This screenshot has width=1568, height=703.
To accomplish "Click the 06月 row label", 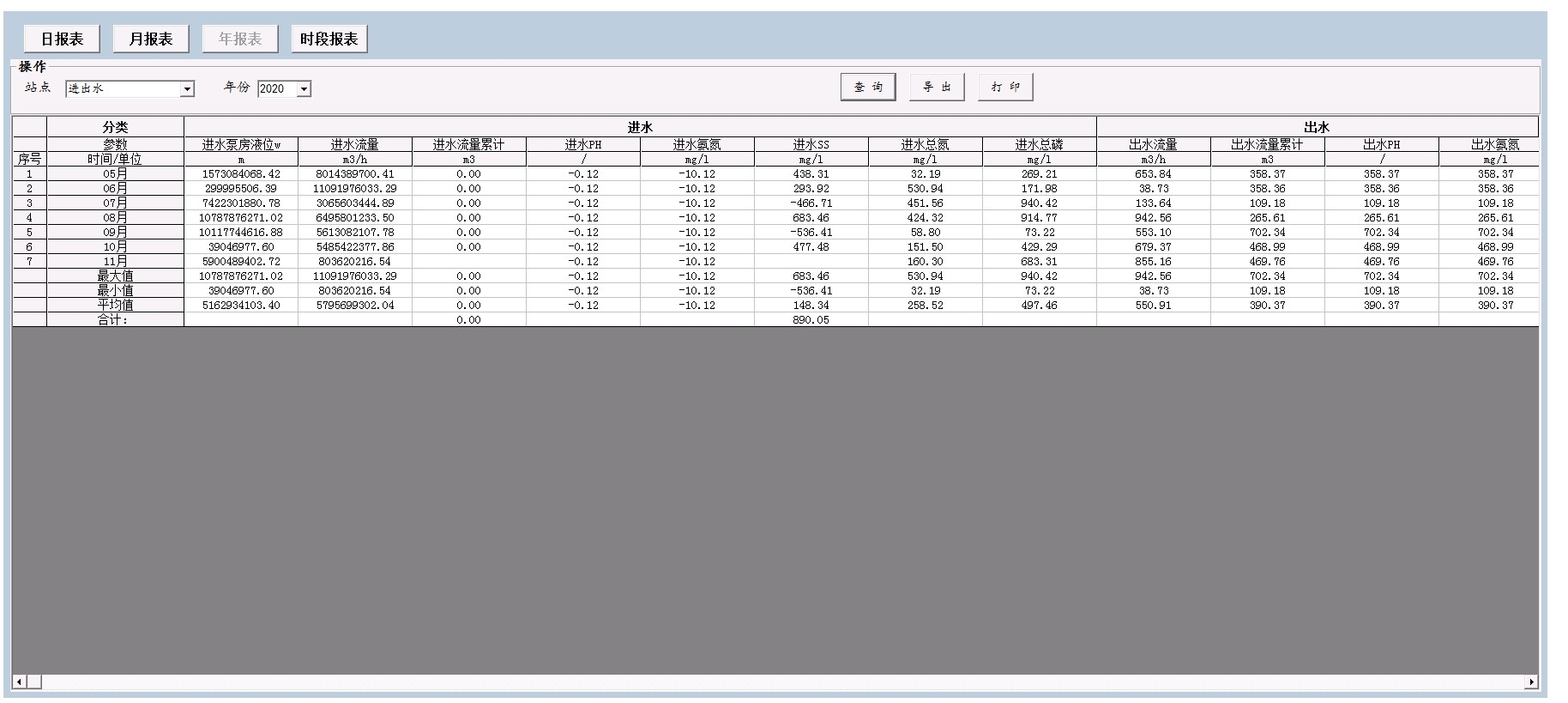I will (x=115, y=188).
